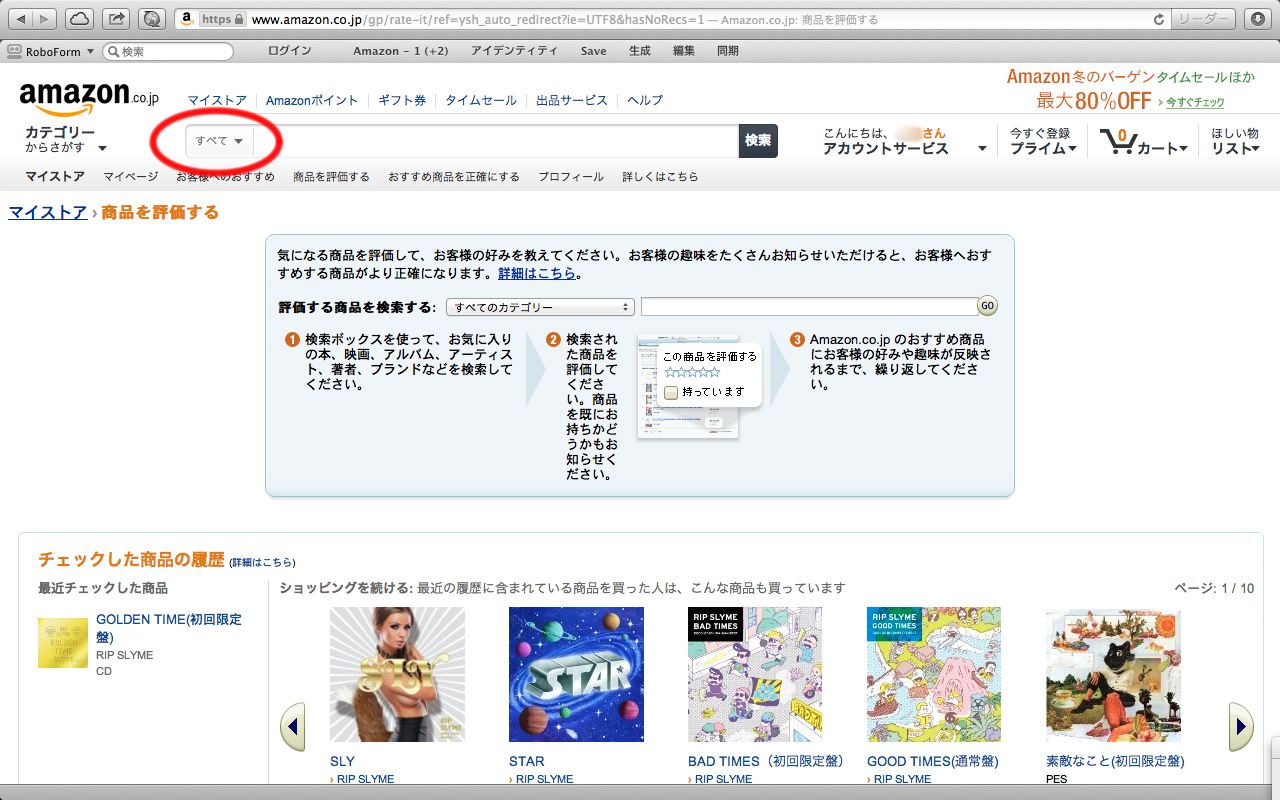
Task: Select RoboForm アイデンティティ item
Action: [515, 51]
